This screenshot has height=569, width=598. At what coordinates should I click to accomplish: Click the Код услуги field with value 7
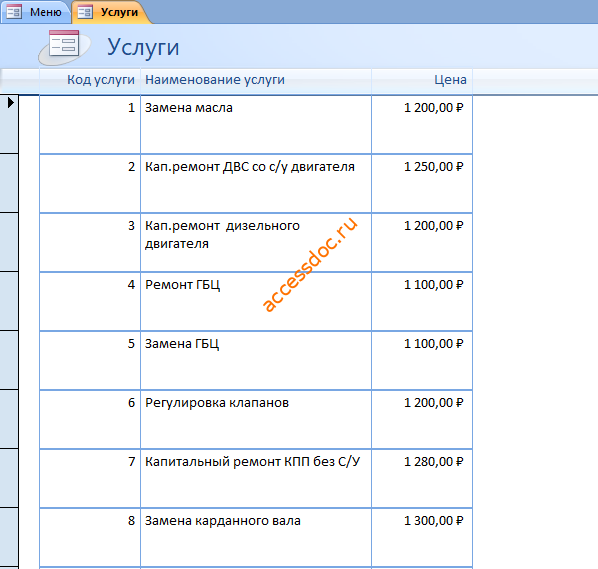pyautogui.click(x=90, y=479)
